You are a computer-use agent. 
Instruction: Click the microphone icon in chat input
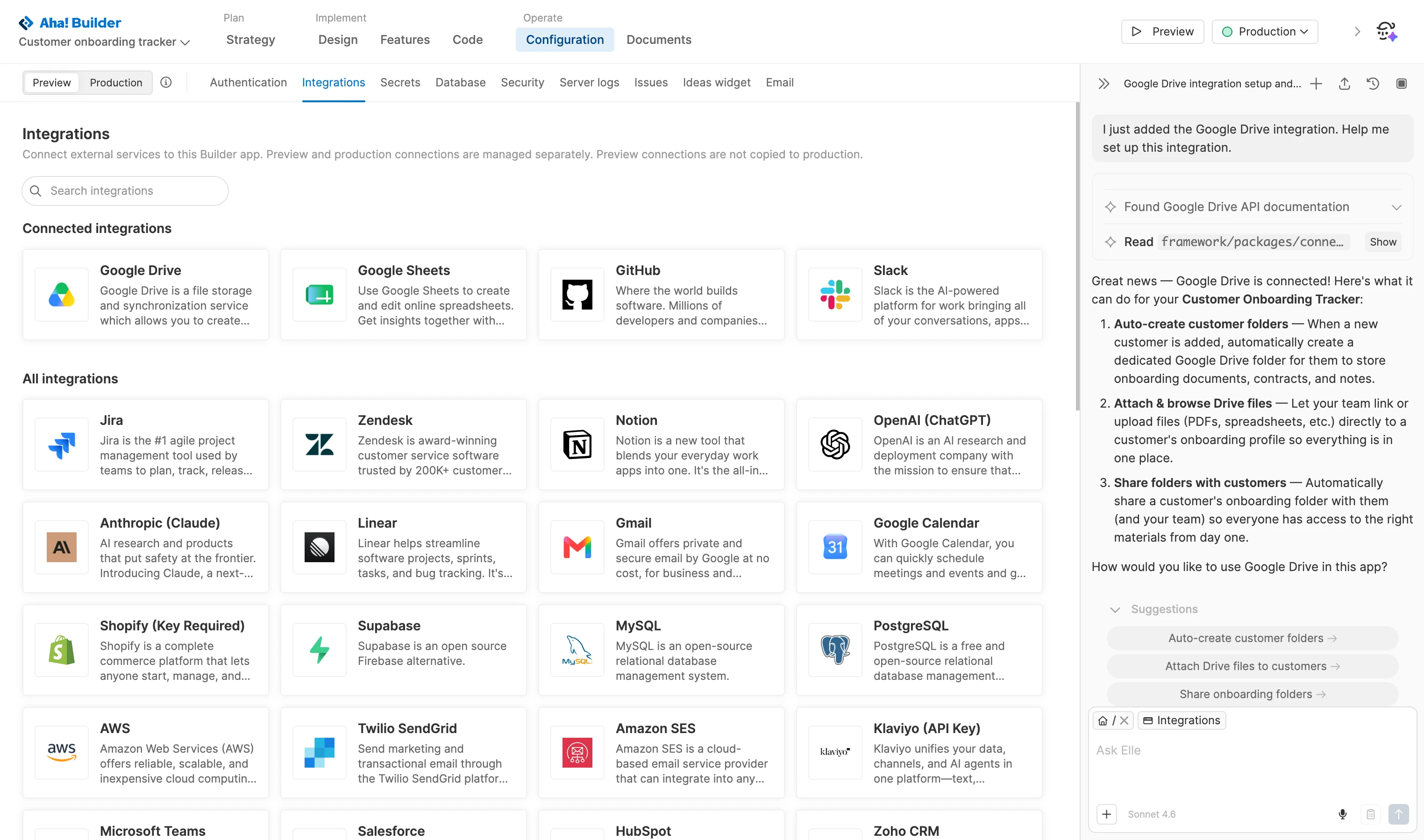[1342, 814]
